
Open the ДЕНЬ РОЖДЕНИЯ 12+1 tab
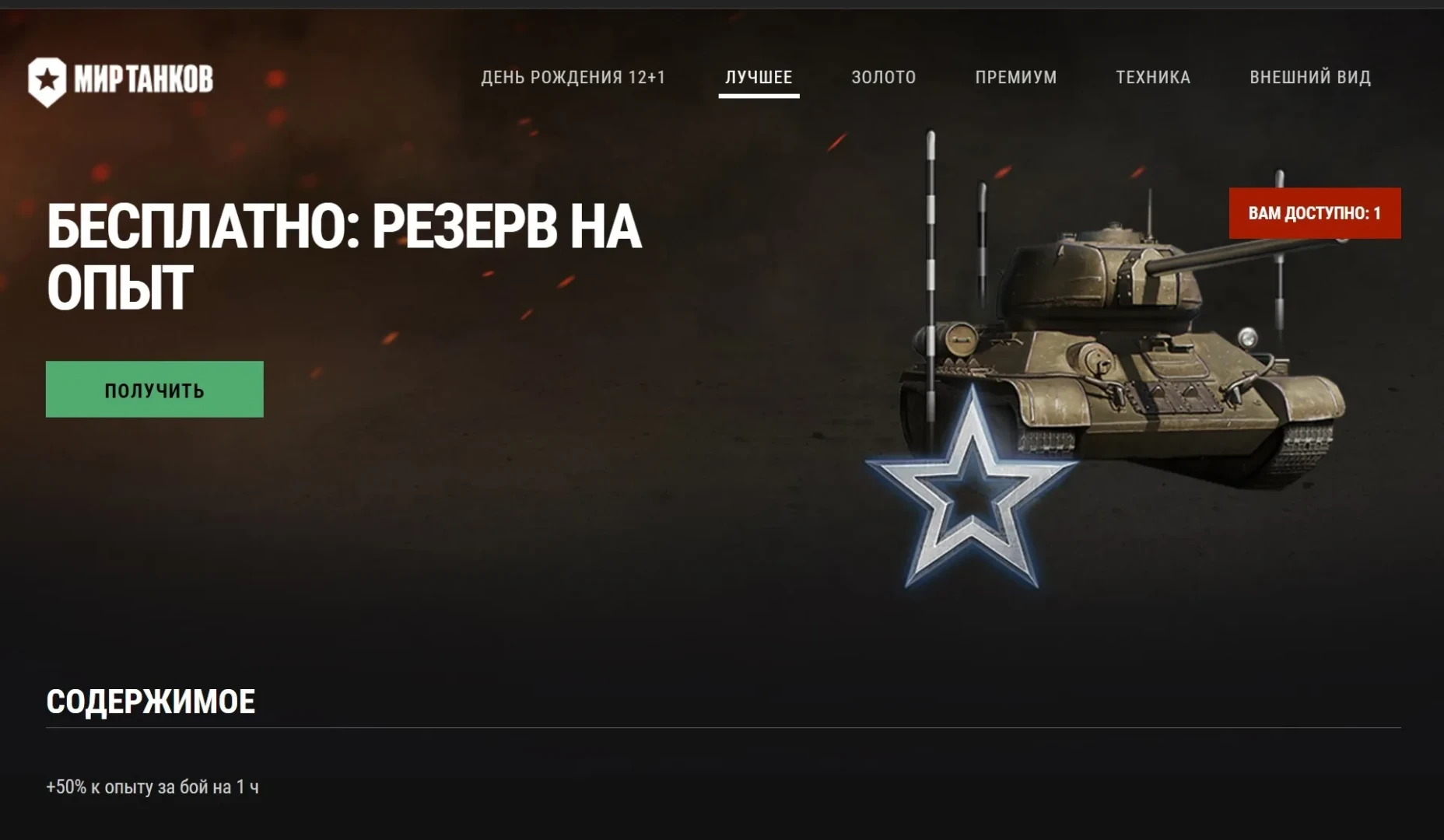tap(573, 77)
